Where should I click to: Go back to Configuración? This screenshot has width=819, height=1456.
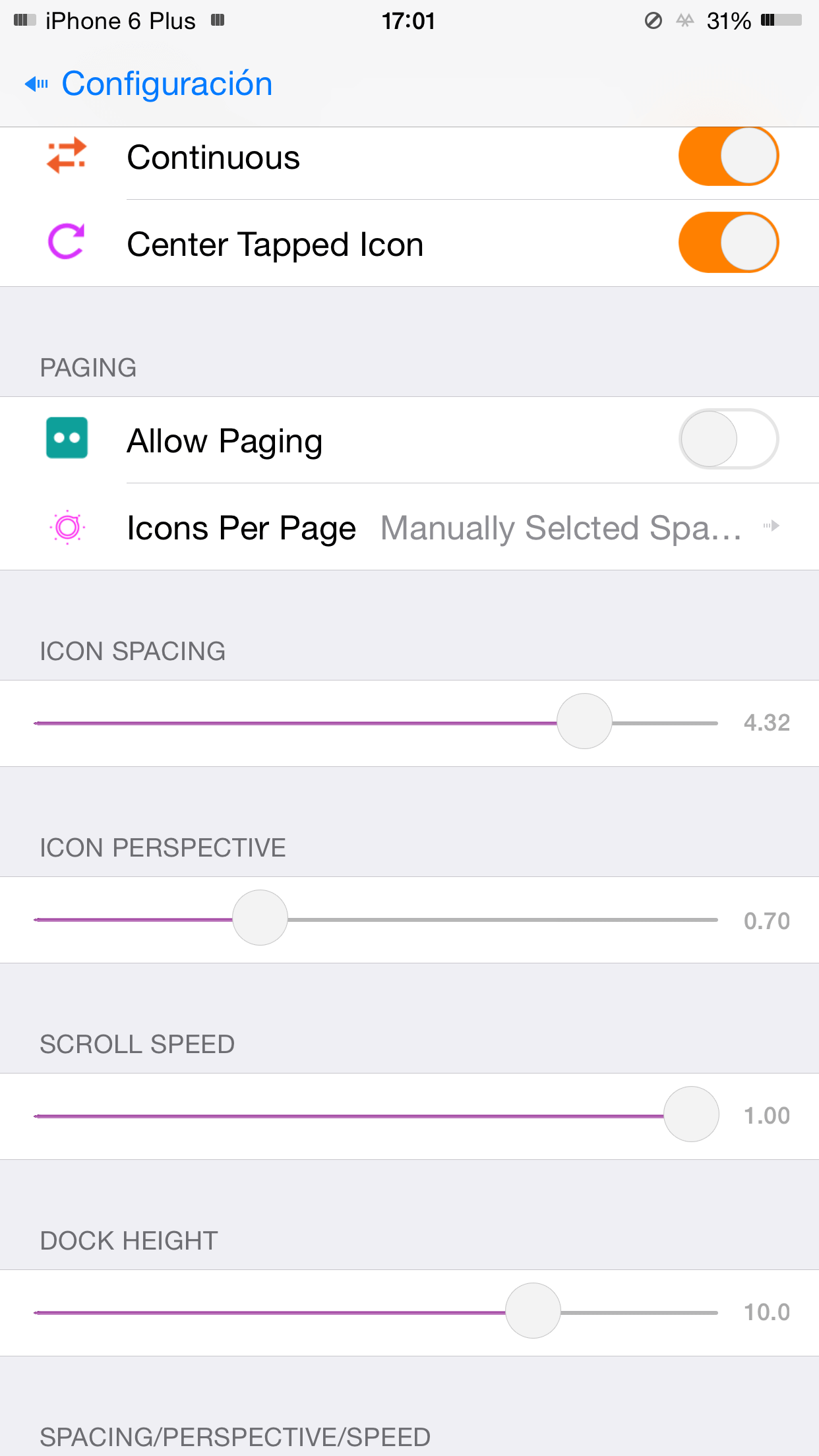click(167, 84)
